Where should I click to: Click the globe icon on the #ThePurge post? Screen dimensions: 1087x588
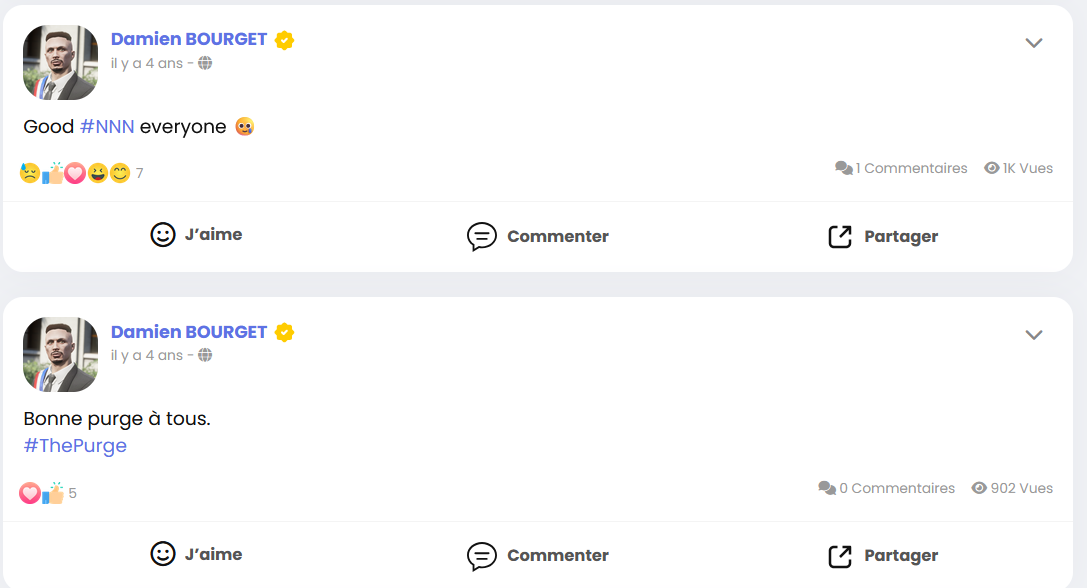[x=205, y=355]
